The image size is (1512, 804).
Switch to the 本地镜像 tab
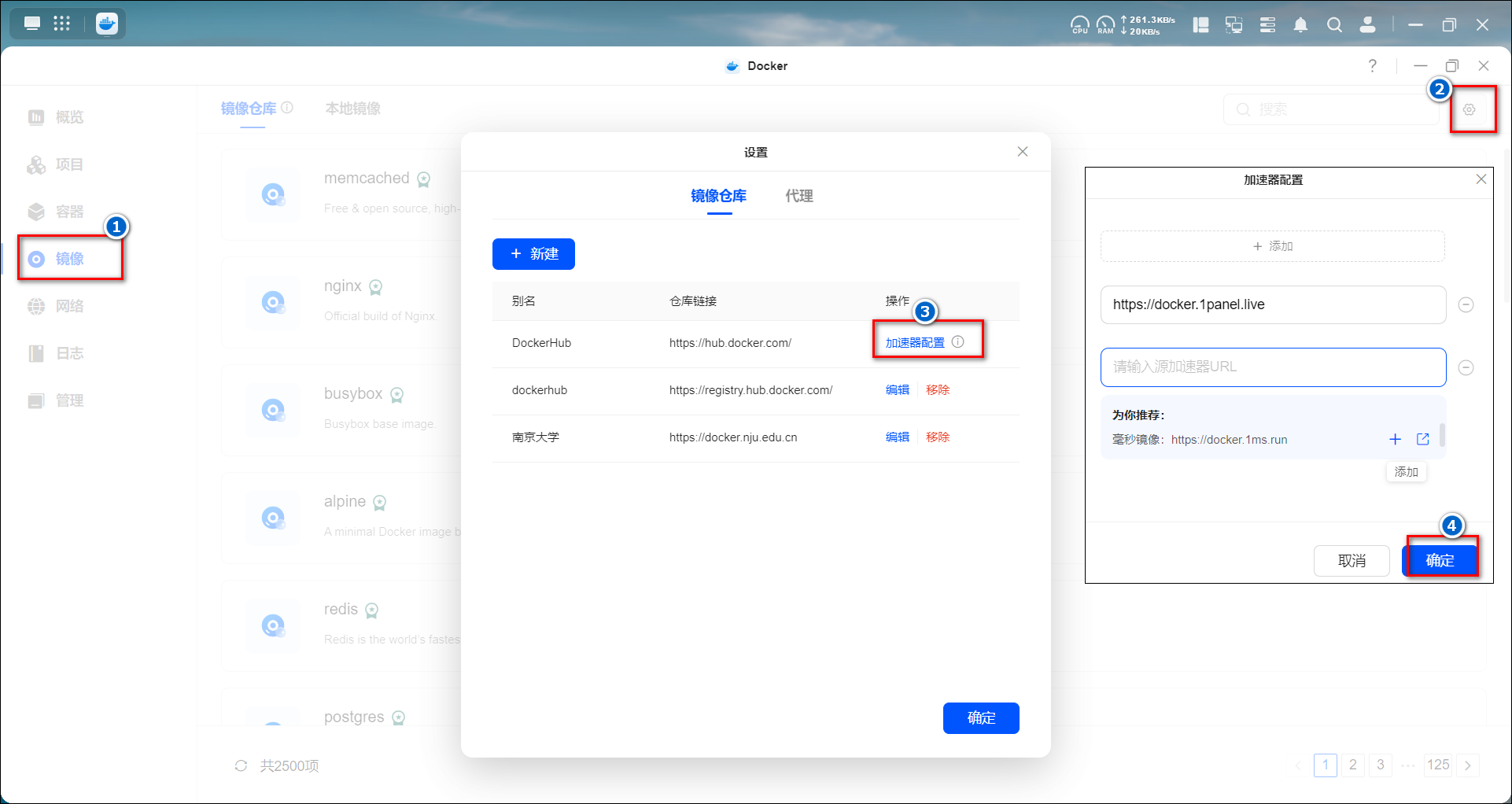pos(352,109)
